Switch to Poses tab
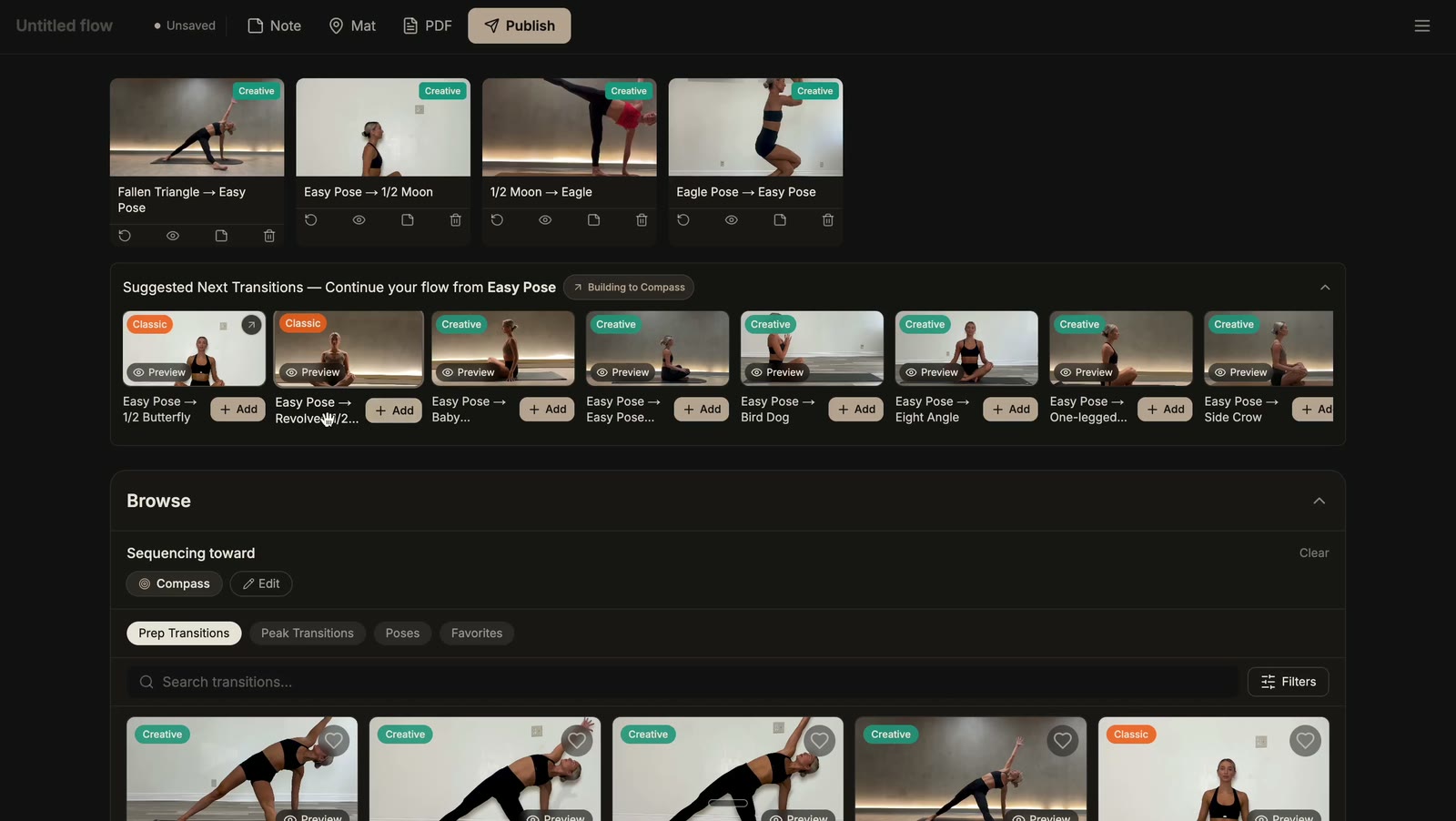 click(402, 633)
